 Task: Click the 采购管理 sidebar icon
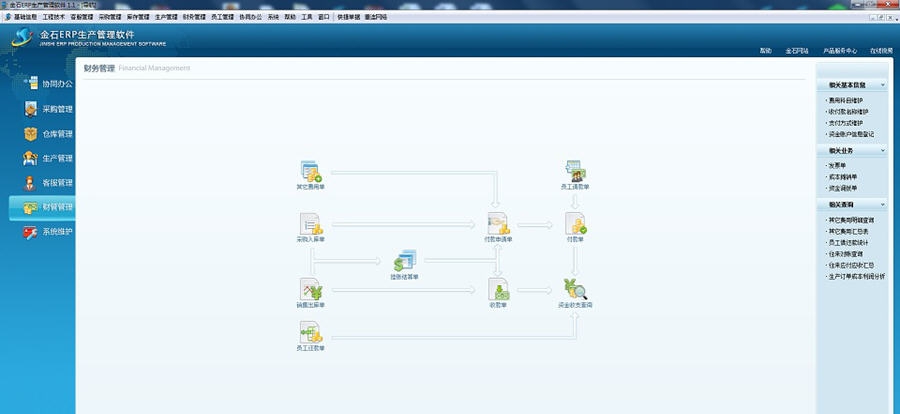point(31,109)
